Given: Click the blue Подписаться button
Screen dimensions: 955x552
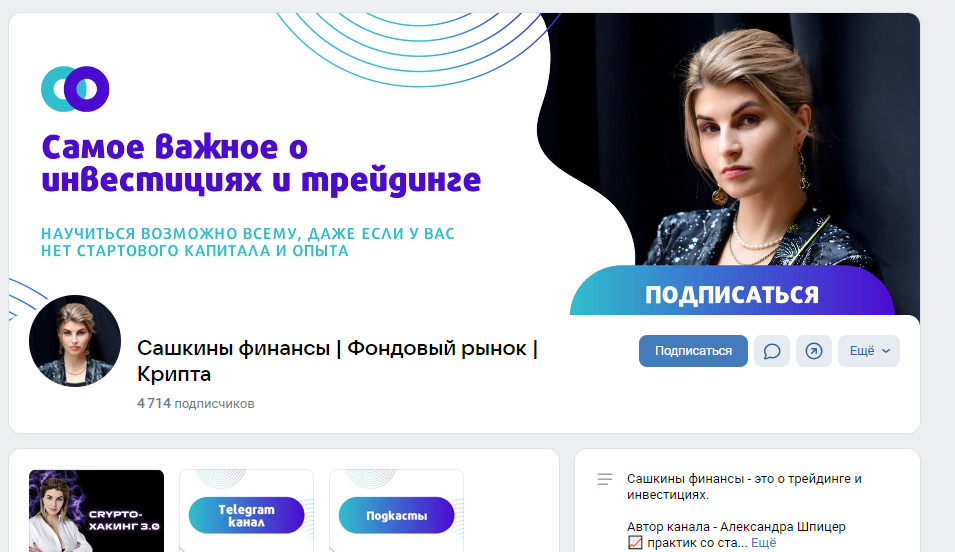Looking at the screenshot, I should [x=693, y=351].
